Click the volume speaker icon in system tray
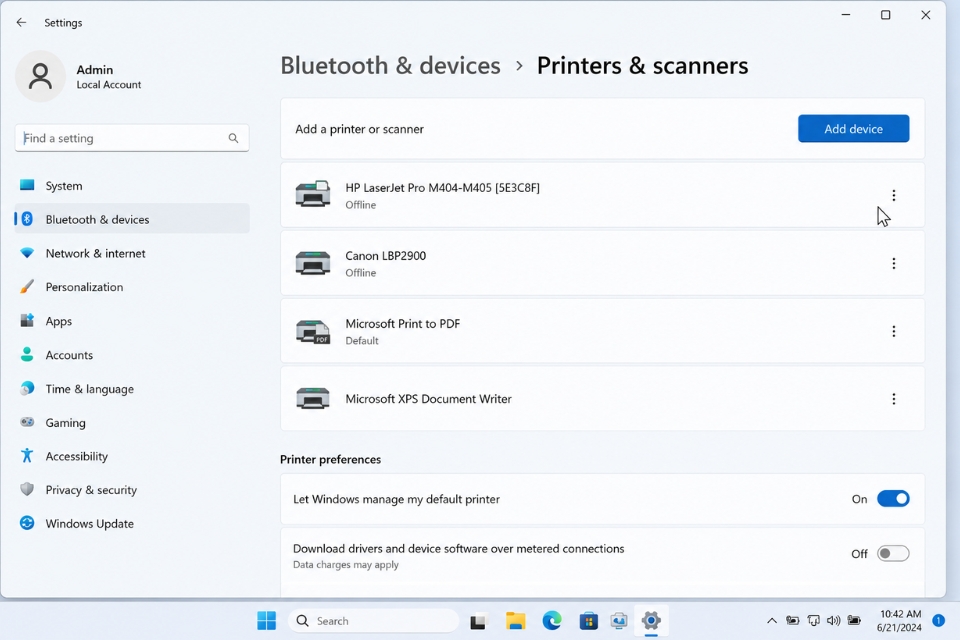 tap(833, 620)
